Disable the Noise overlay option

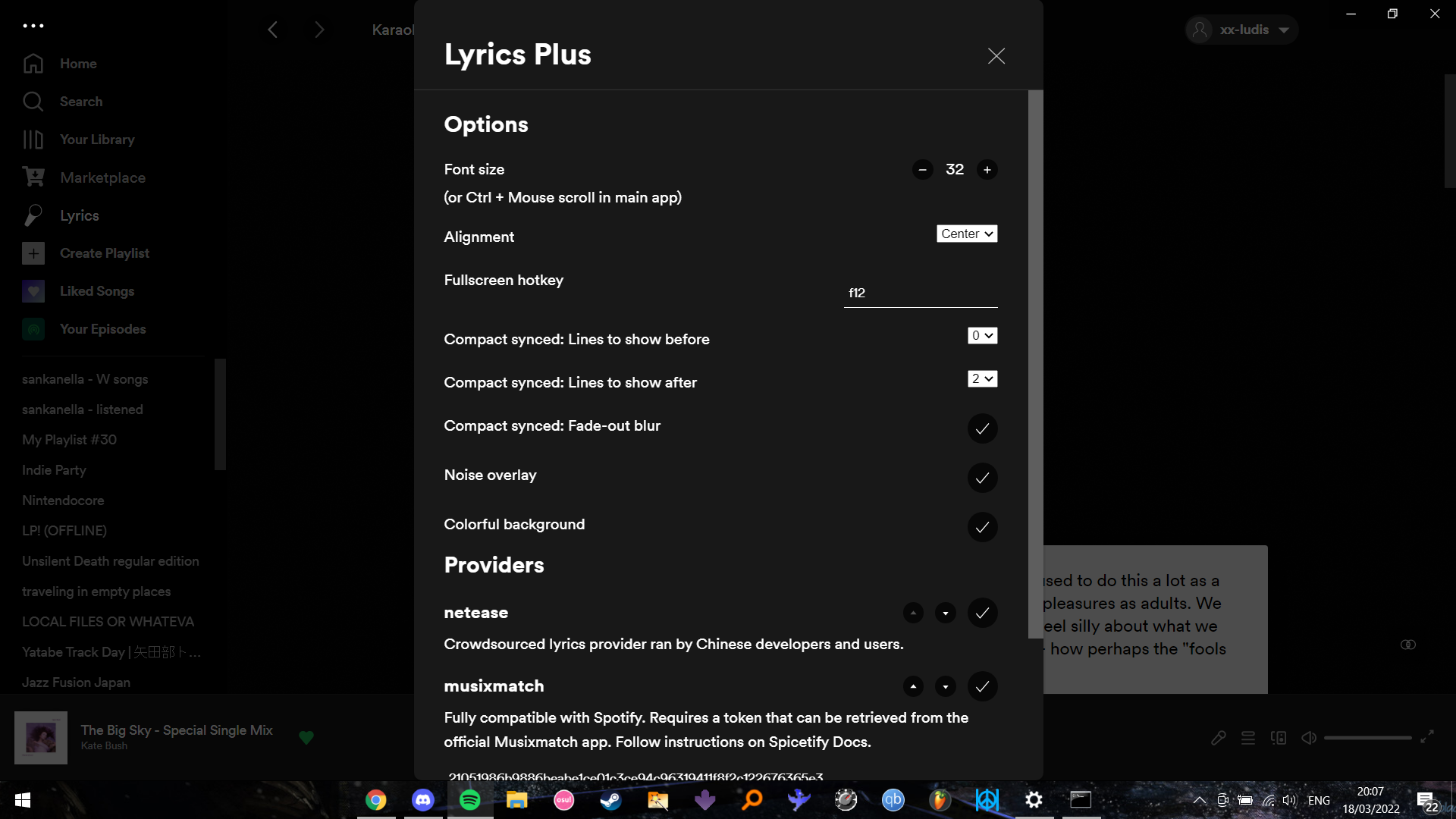pyautogui.click(x=982, y=478)
